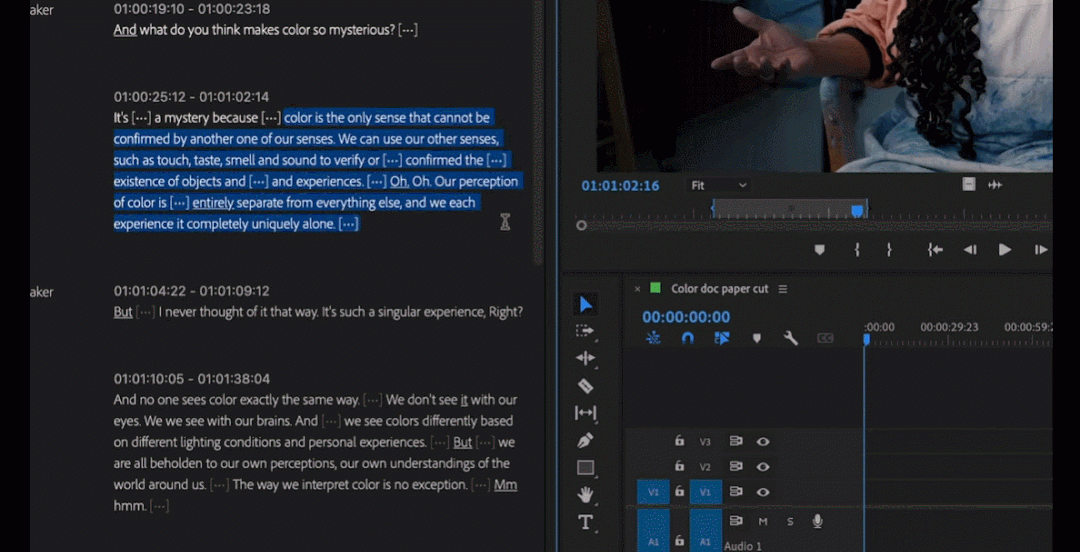Screen dimensions: 1080x552
Task: Click A1 sync lock icon
Action: (x=736, y=521)
